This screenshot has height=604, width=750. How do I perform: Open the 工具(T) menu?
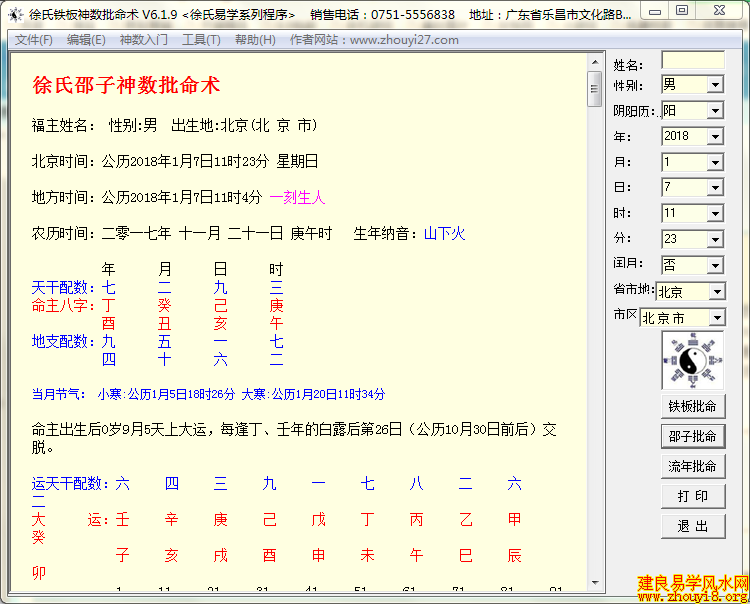pos(201,40)
